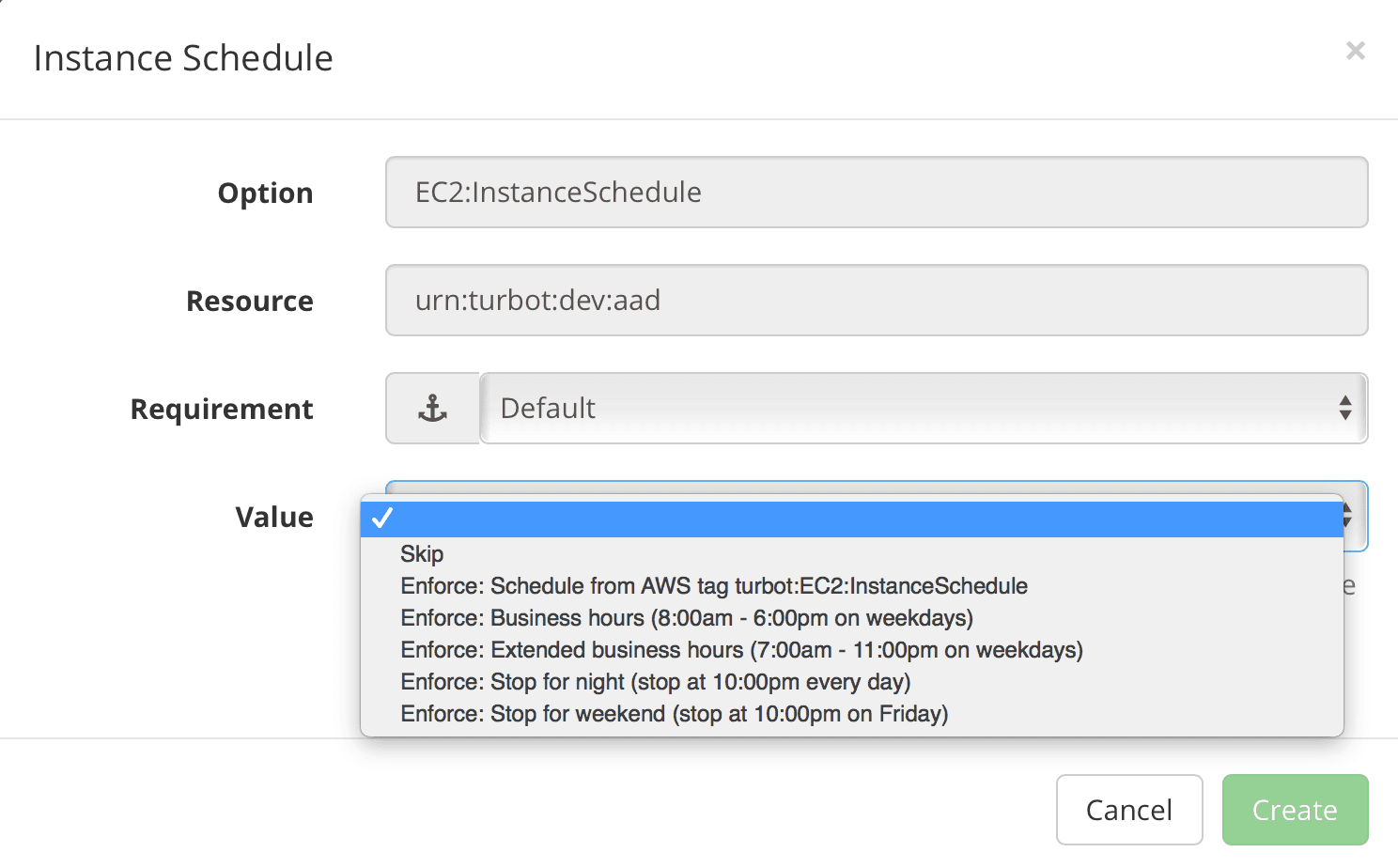Select the blank checked option
Viewport: 1398px width, 868px height.
[x=852, y=519]
